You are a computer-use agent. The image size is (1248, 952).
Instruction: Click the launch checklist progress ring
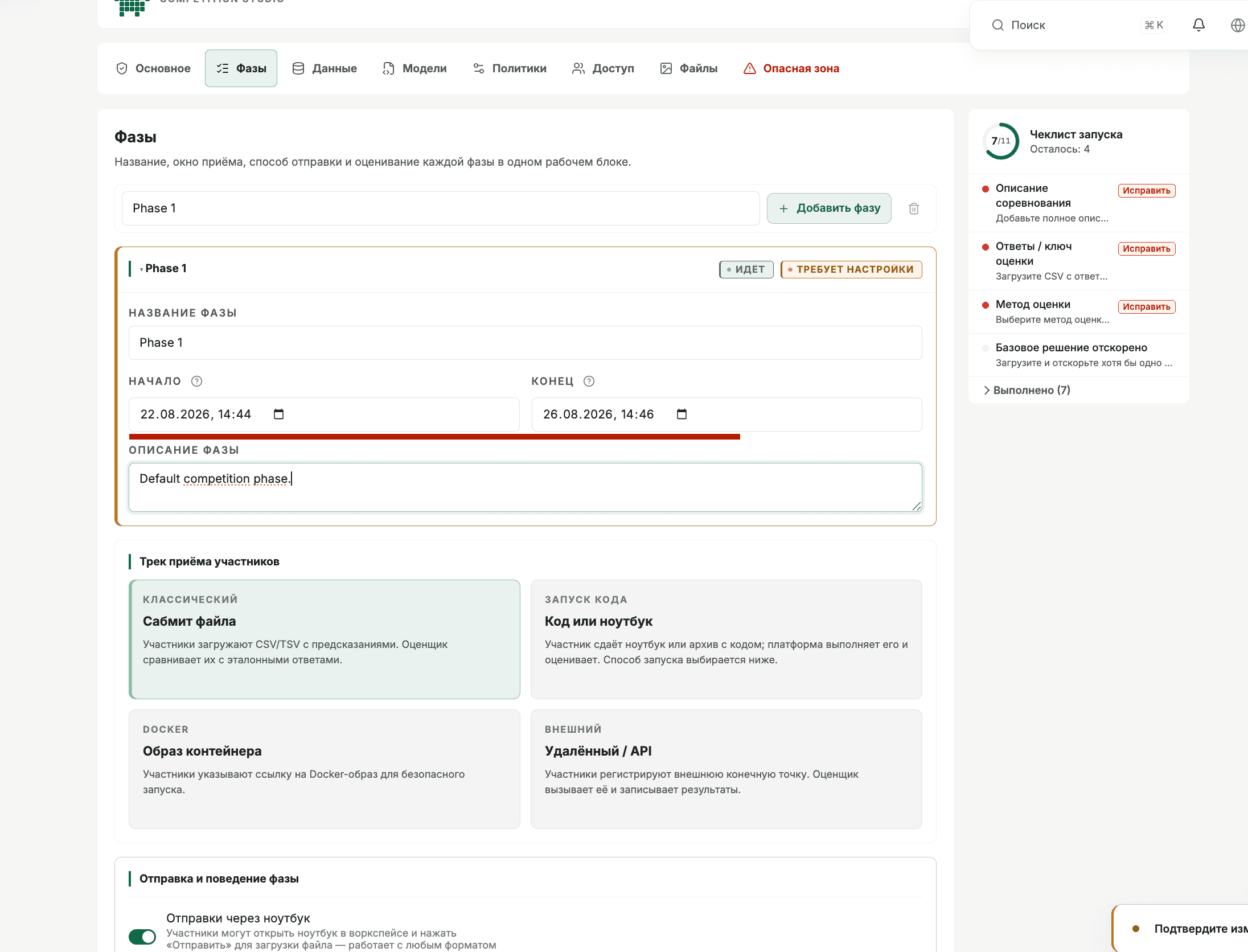pyautogui.click(x=1000, y=141)
